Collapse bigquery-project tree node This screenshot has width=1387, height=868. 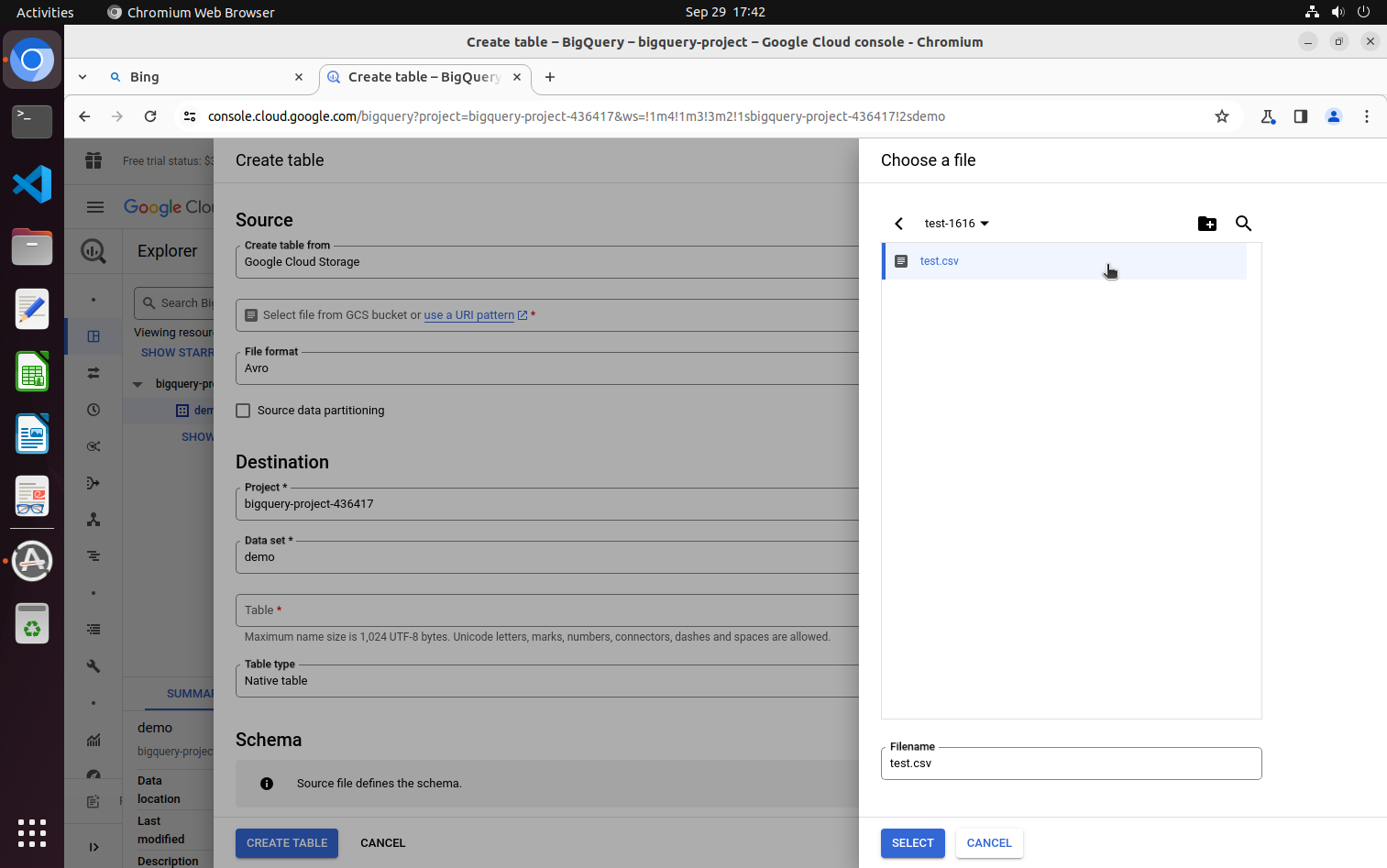click(138, 384)
